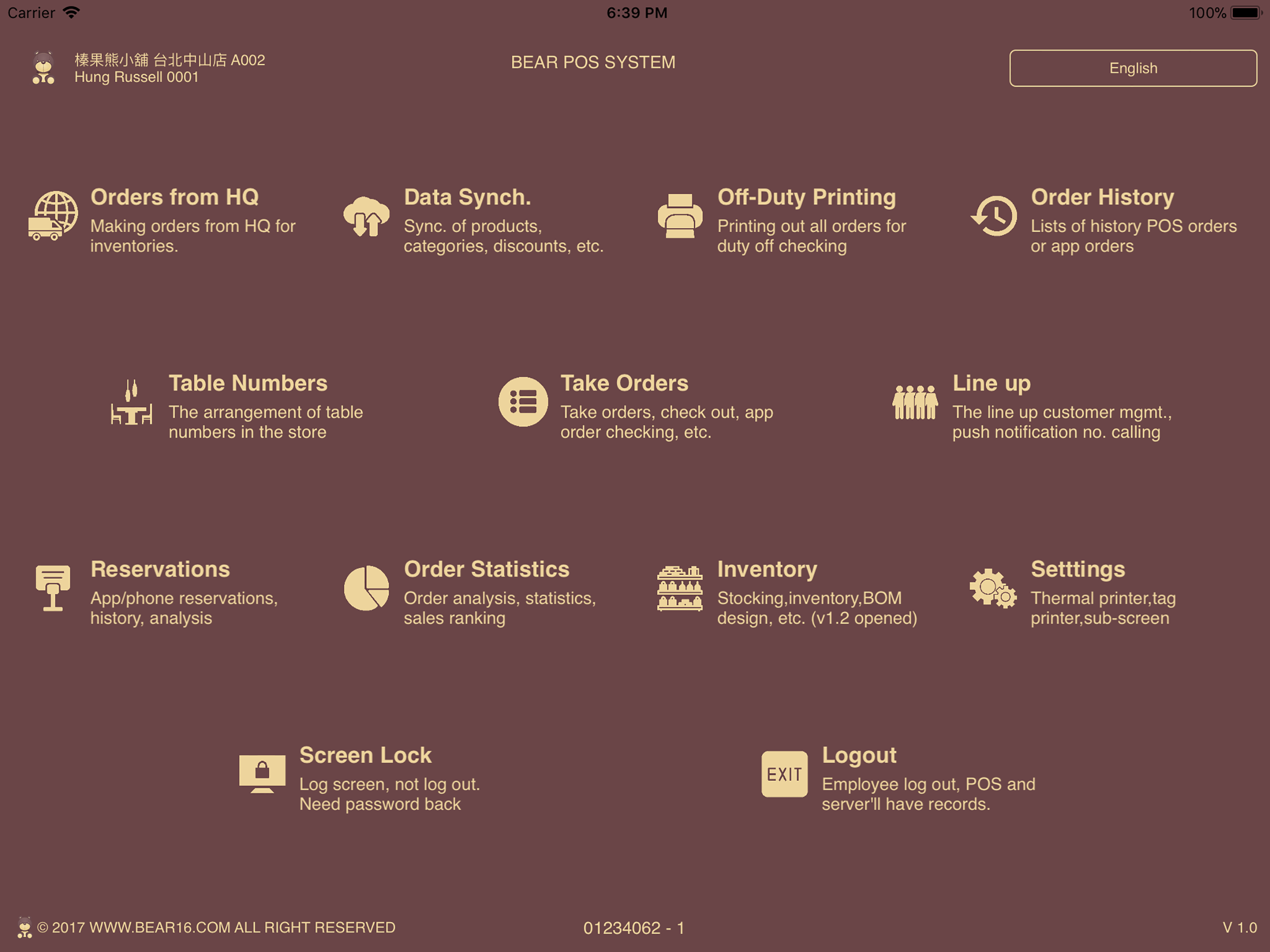
Task: Choose the Logout heading
Action: (859, 755)
